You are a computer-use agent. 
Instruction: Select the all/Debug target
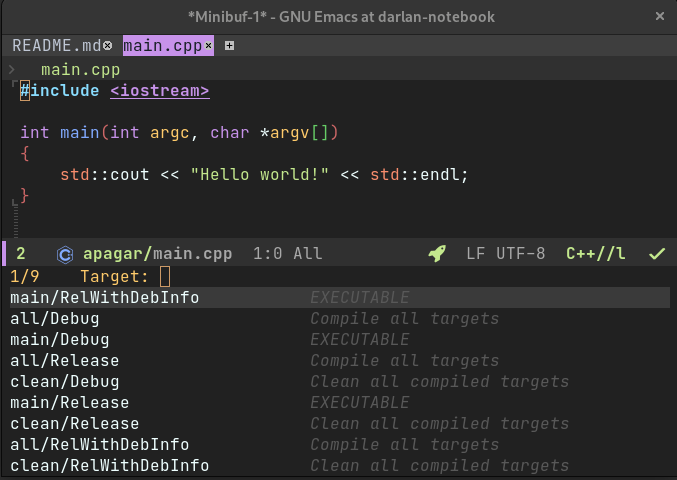(340, 319)
